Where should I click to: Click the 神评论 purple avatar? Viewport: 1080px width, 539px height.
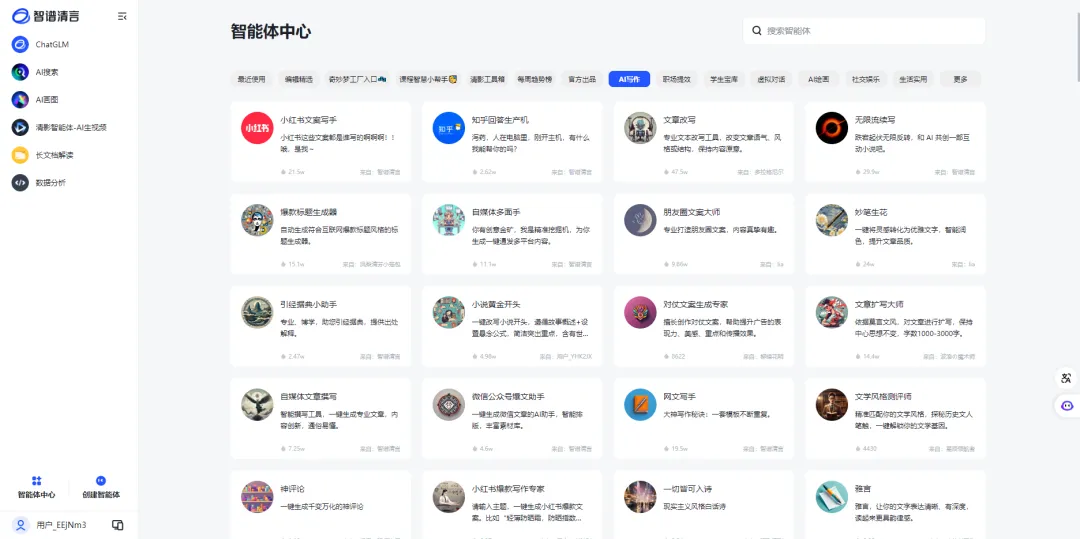point(257,497)
